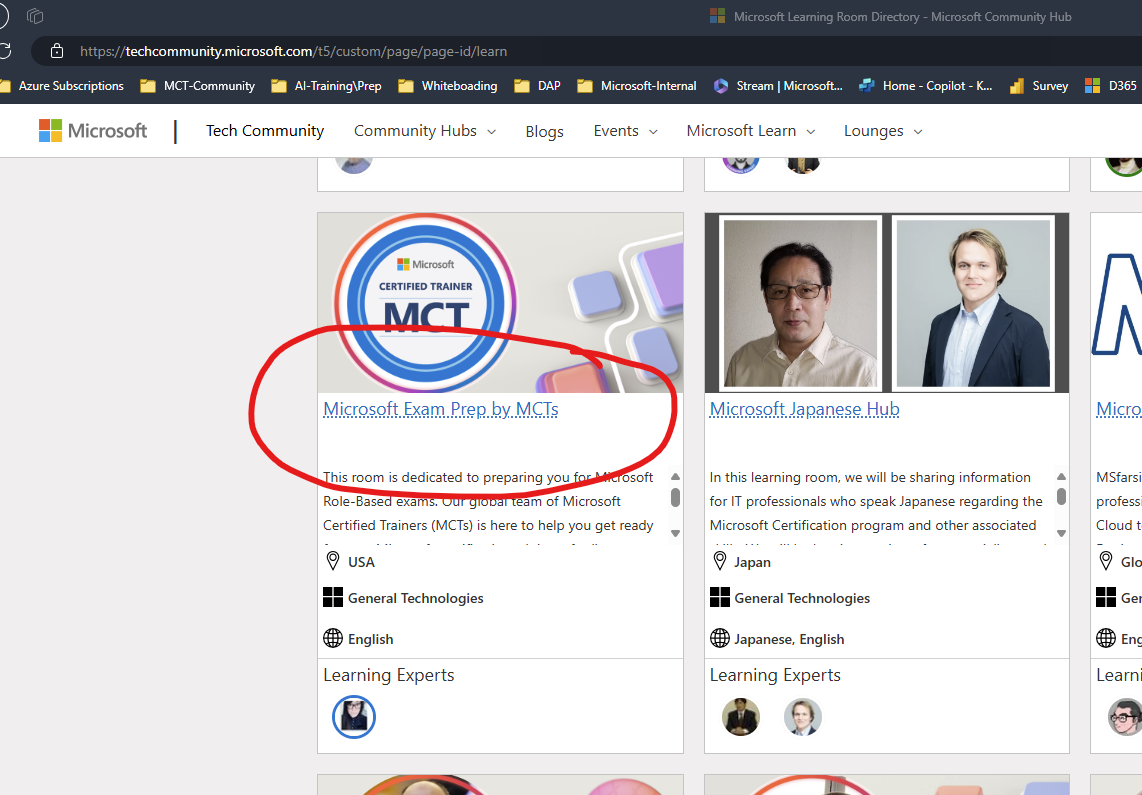
Task: Expand the Community Hubs dropdown
Action: [x=425, y=131]
